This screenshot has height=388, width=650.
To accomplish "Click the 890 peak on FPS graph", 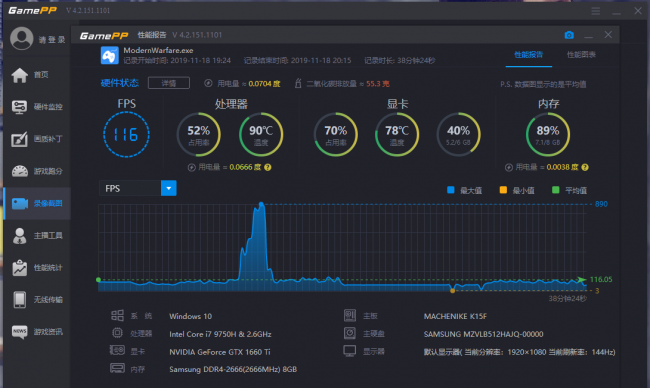I will (x=261, y=204).
